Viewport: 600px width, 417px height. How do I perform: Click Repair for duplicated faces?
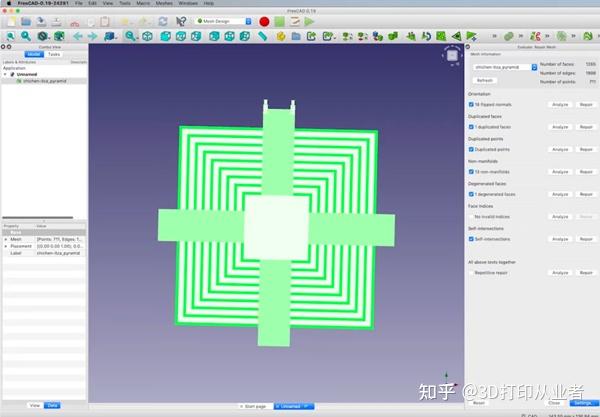(x=586, y=127)
